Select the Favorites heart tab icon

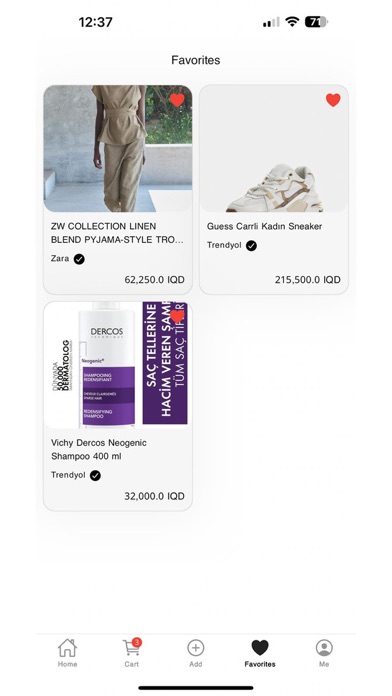[260, 648]
